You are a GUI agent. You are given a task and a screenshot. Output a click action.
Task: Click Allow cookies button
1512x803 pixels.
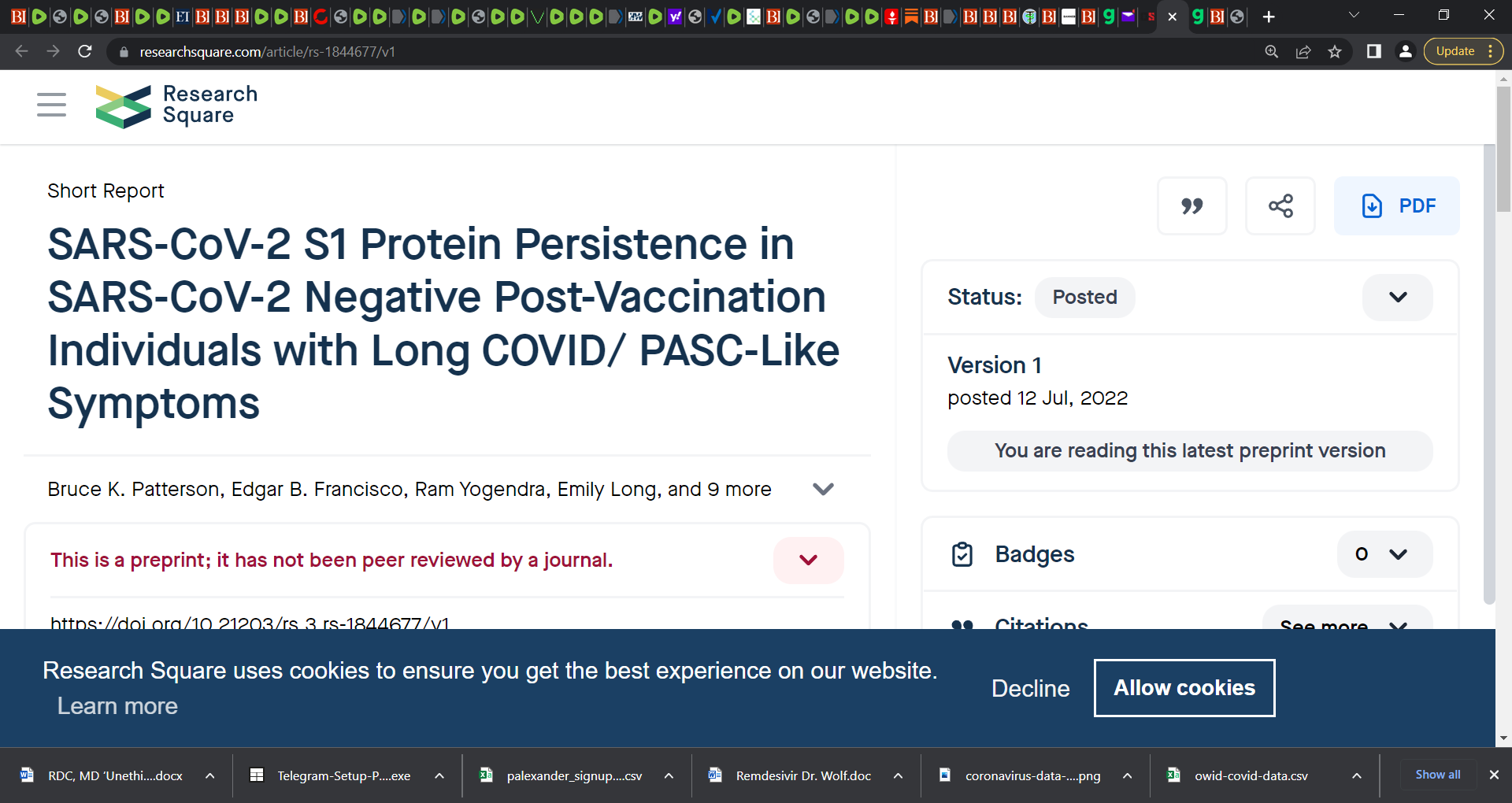point(1184,688)
